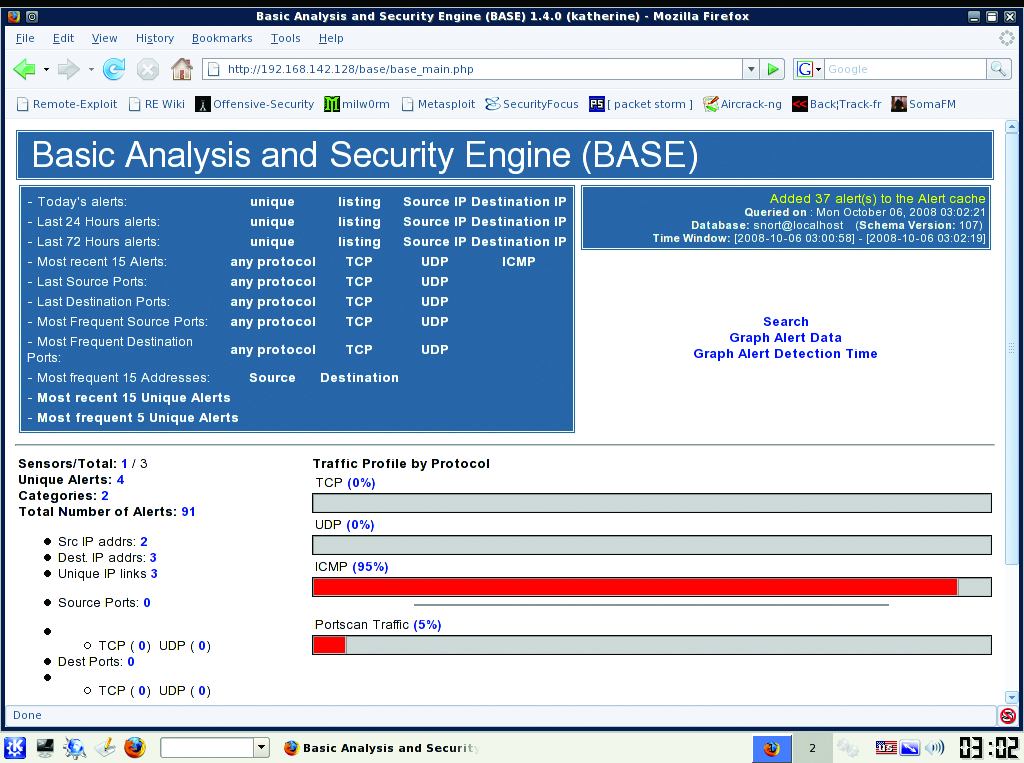This screenshot has width=1024, height=763.
Task: Open the KDE menu launcher
Action: [x=15, y=747]
